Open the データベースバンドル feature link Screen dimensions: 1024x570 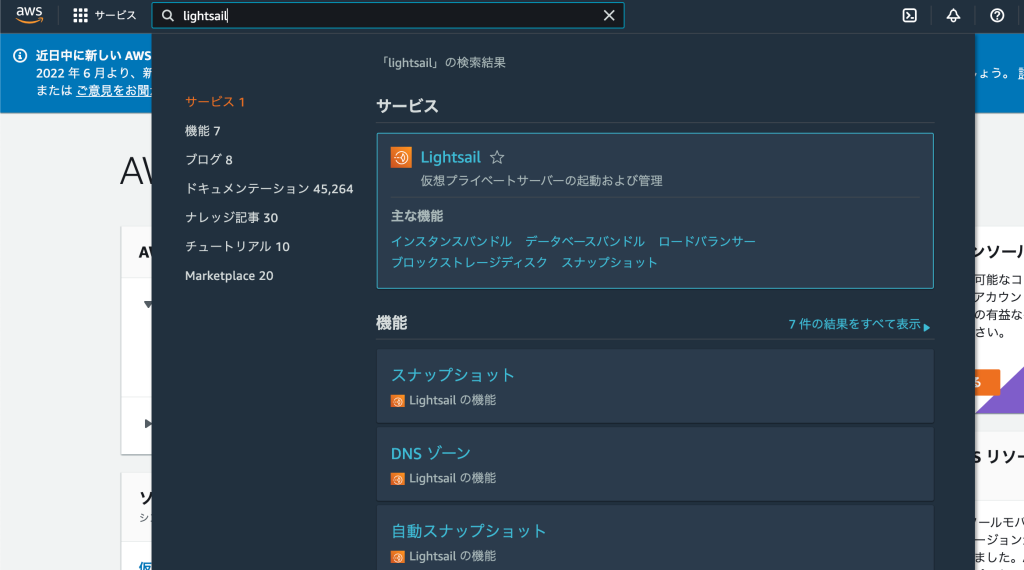pyautogui.click(x=585, y=242)
